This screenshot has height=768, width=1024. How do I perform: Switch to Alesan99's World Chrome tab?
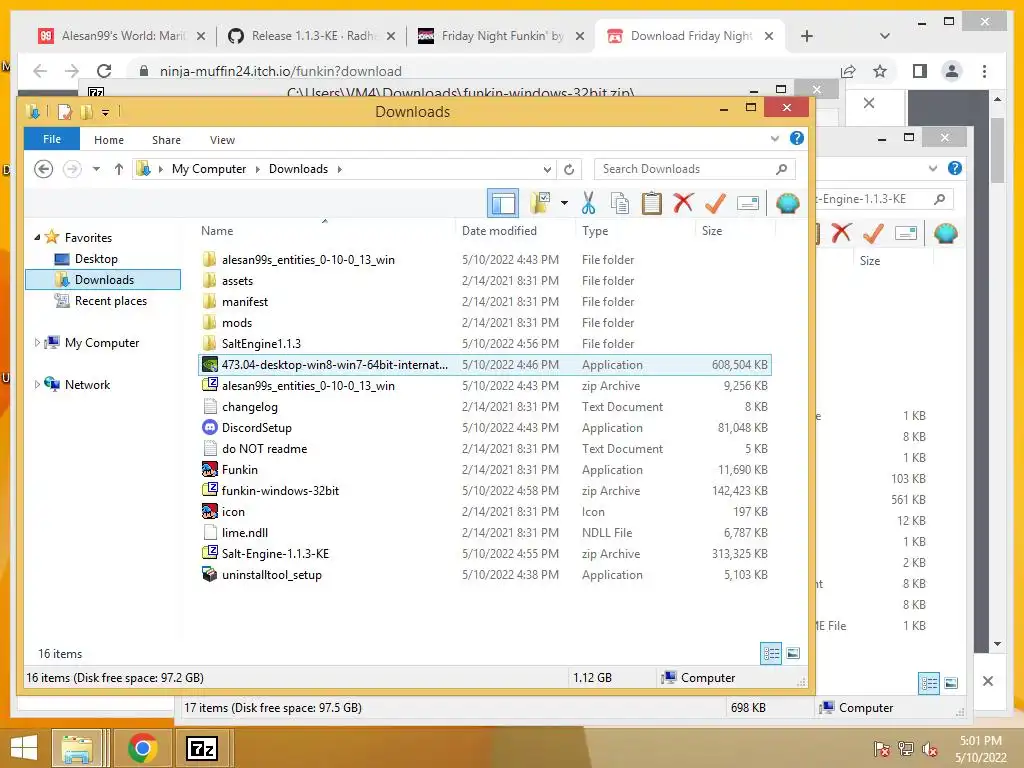pos(121,36)
